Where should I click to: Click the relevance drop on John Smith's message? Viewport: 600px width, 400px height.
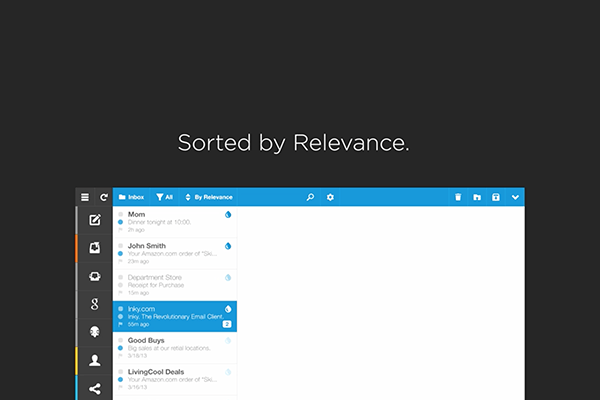[228, 246]
